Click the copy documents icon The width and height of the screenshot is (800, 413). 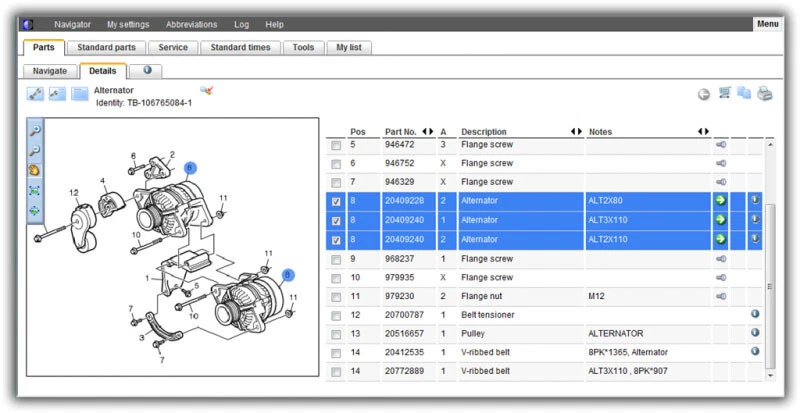pos(744,93)
